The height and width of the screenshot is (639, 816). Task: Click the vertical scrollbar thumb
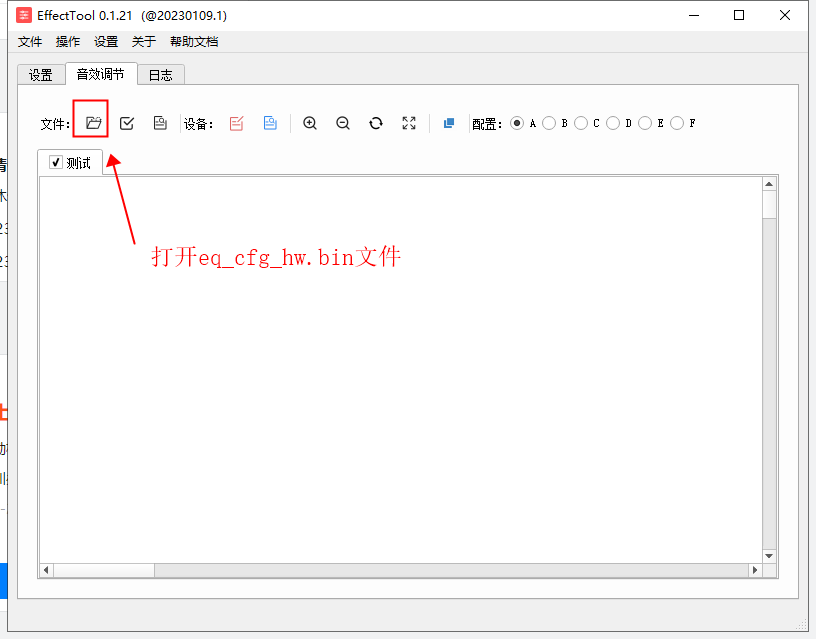[769, 205]
